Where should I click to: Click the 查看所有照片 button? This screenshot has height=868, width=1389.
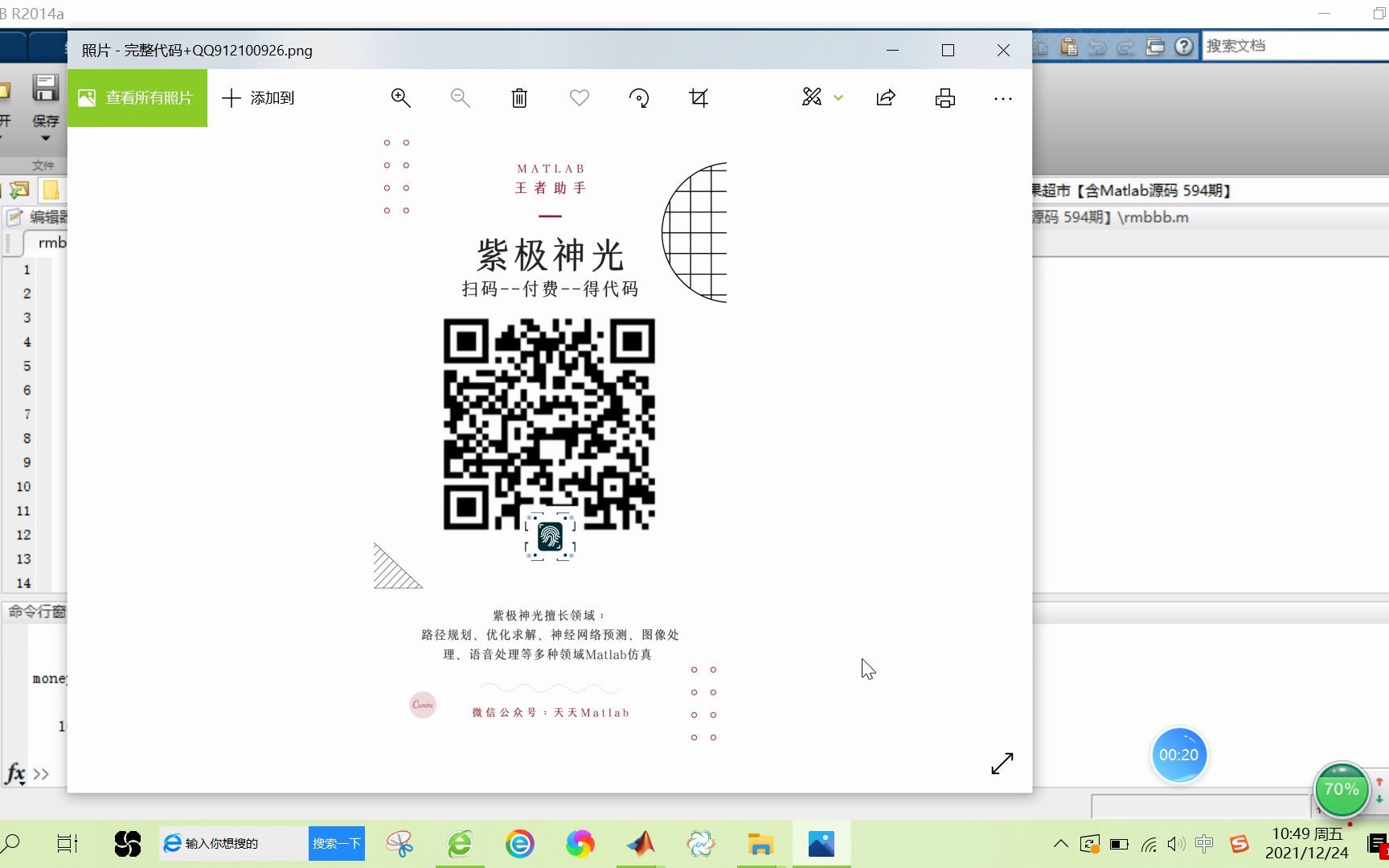137,98
